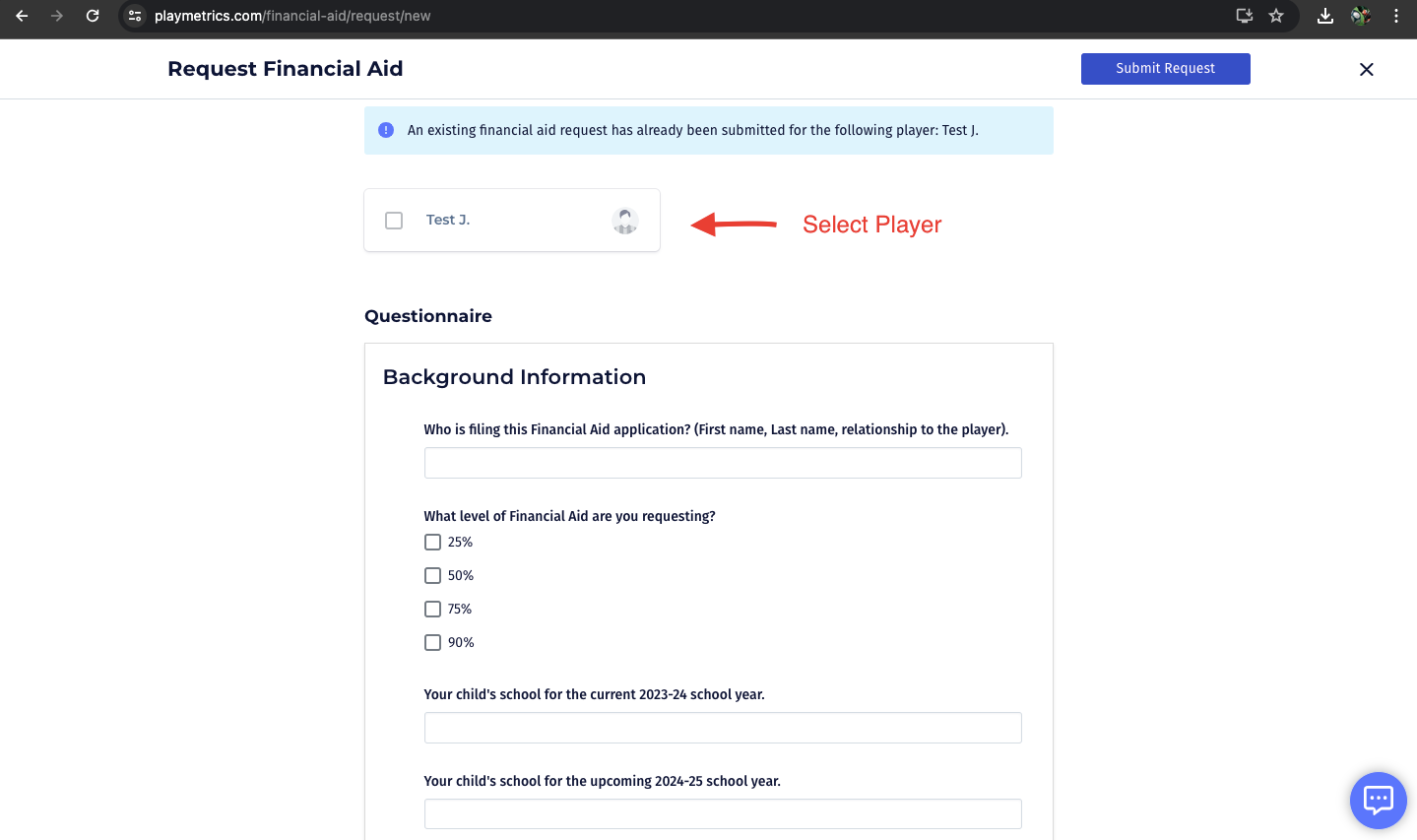Image resolution: width=1417 pixels, height=840 pixels.
Task: Open the site information icon in address bar
Action: point(136,16)
